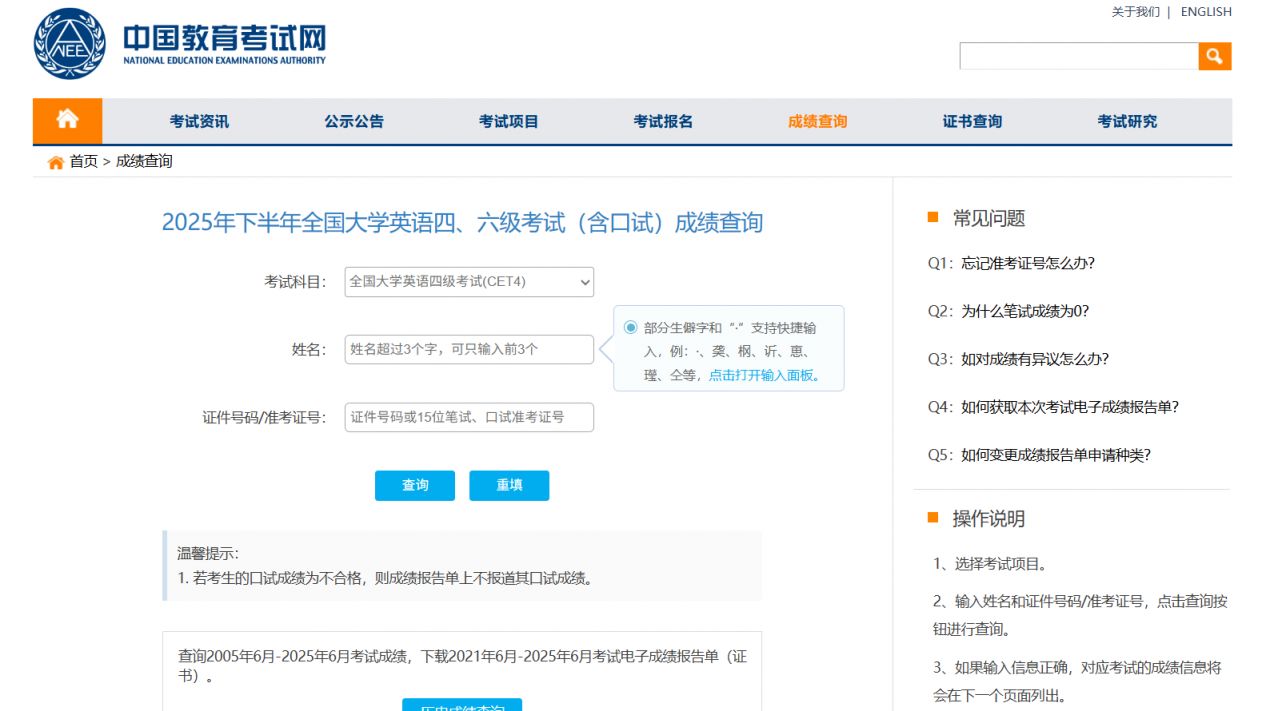The height and width of the screenshot is (711, 1286).
Task: Open the 考试报名 menu
Action: tap(663, 121)
